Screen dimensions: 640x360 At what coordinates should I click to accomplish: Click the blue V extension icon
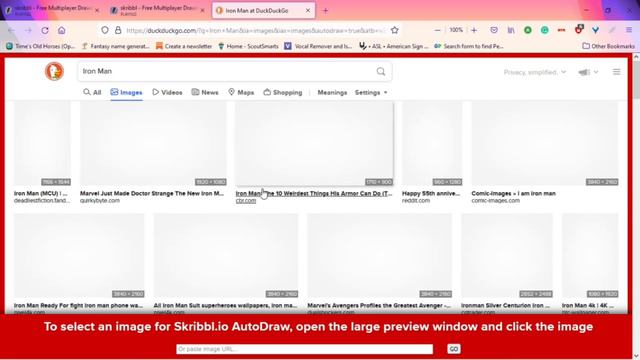point(596,30)
